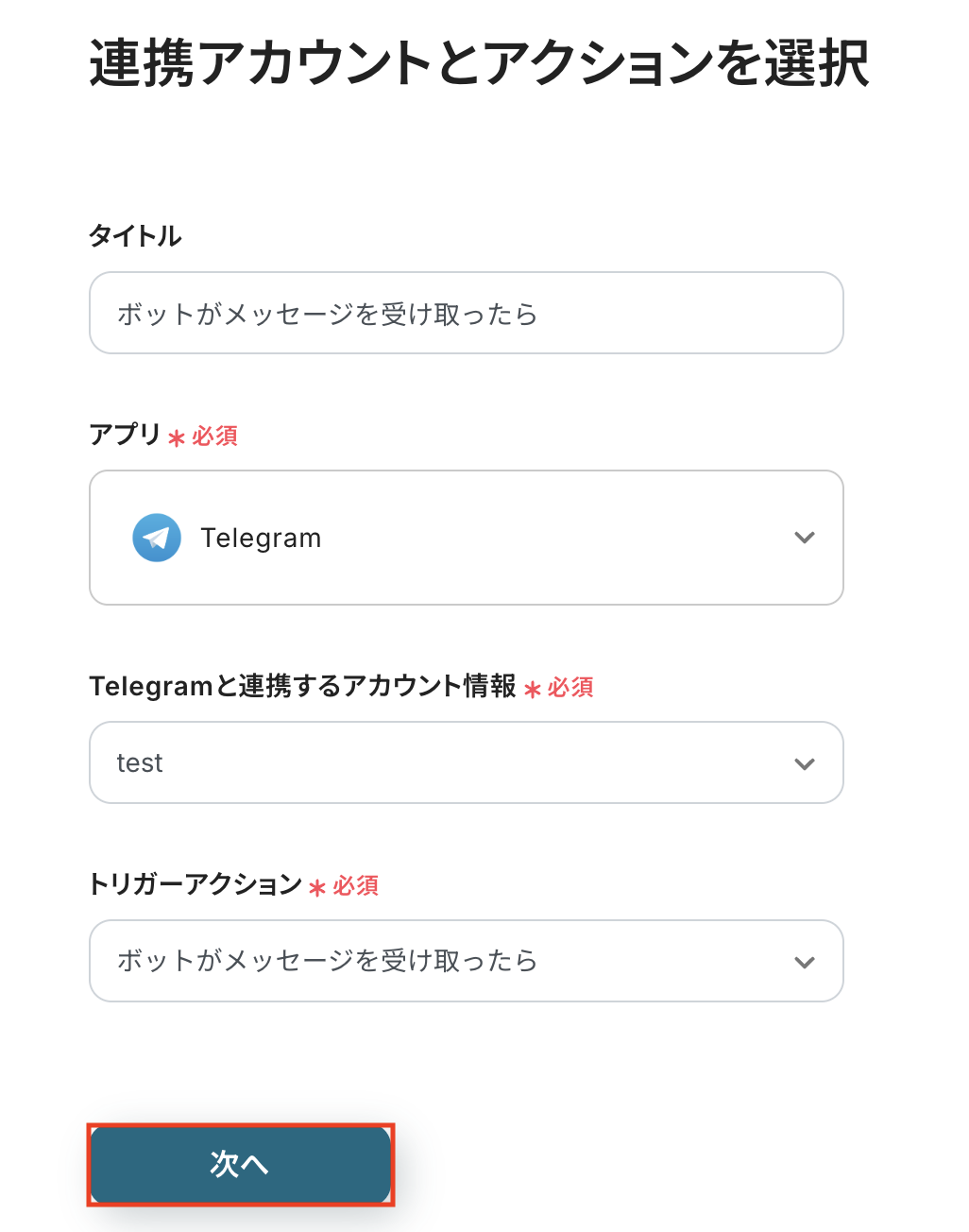Expand the トリガーアクション dropdown chevron
The image size is (969, 1232).
click(x=804, y=962)
